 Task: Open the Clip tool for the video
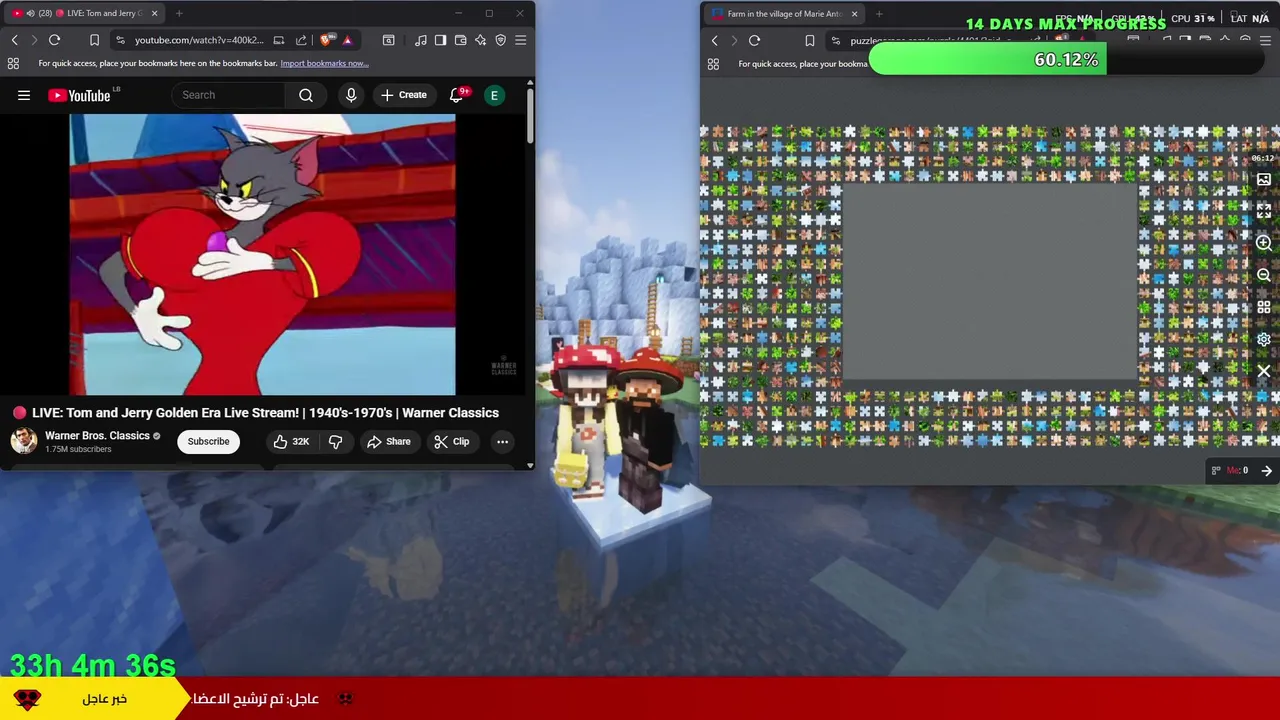(452, 441)
